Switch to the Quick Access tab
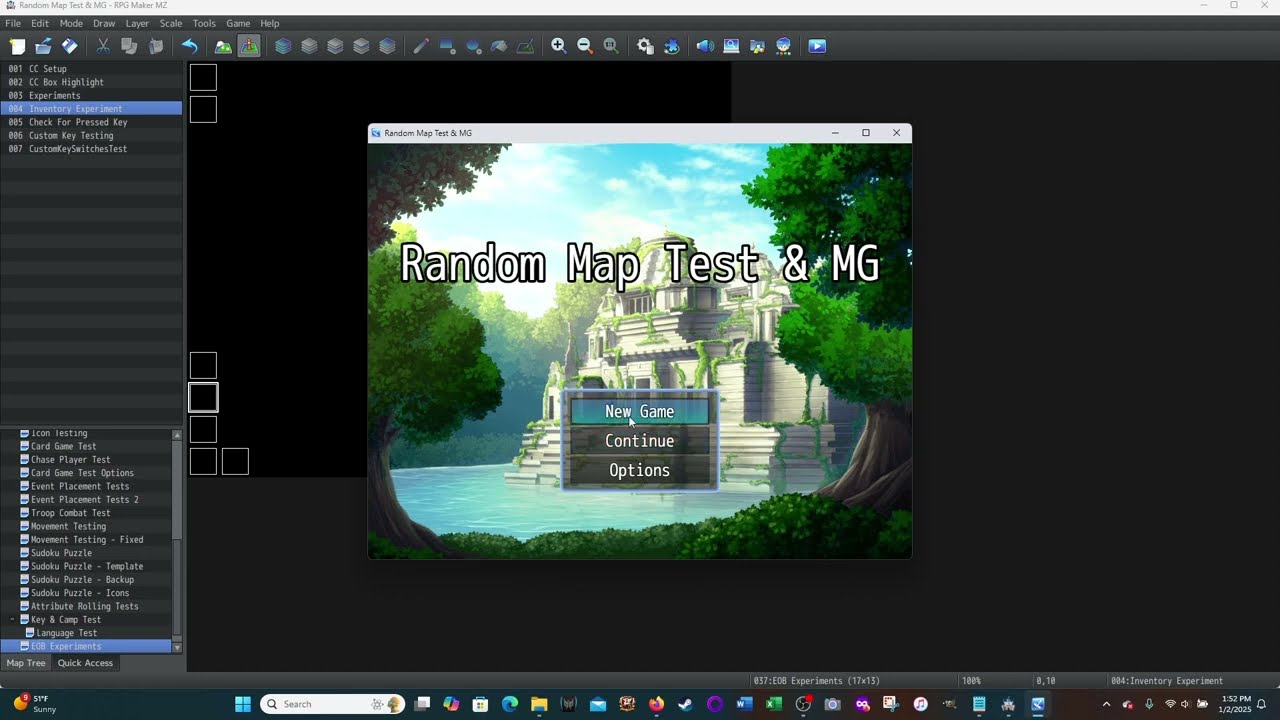This screenshot has height=720, width=1280. [x=85, y=663]
